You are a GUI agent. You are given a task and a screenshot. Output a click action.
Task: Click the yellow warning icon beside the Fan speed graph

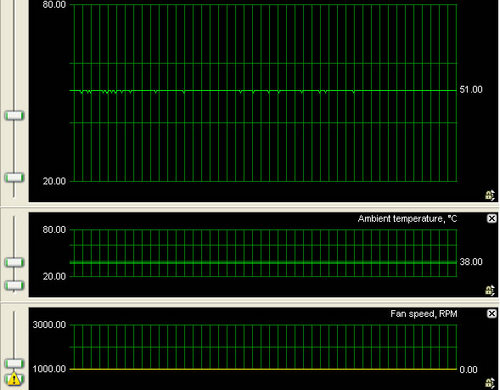pyautogui.click(x=14, y=379)
